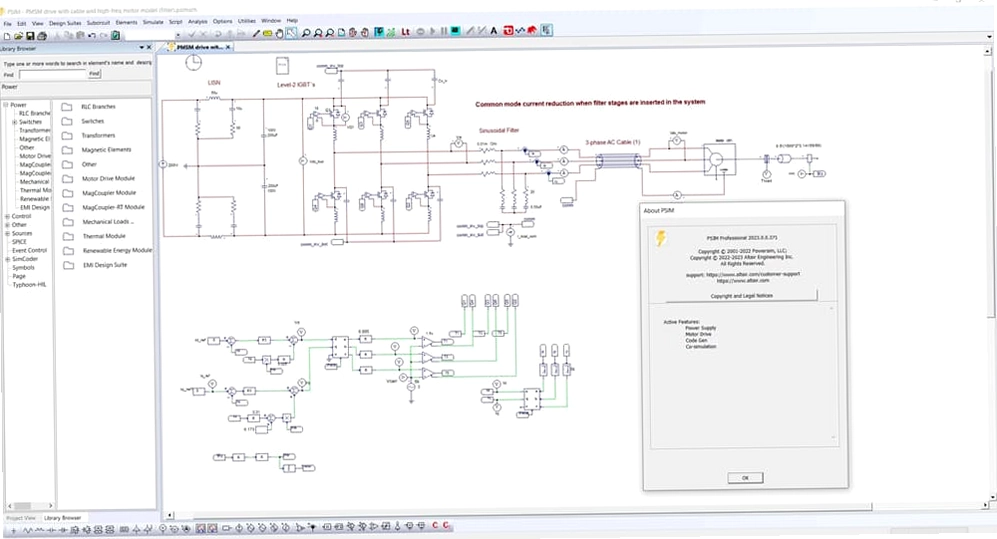
Task: Click the first red C icon
Action: 435,525
